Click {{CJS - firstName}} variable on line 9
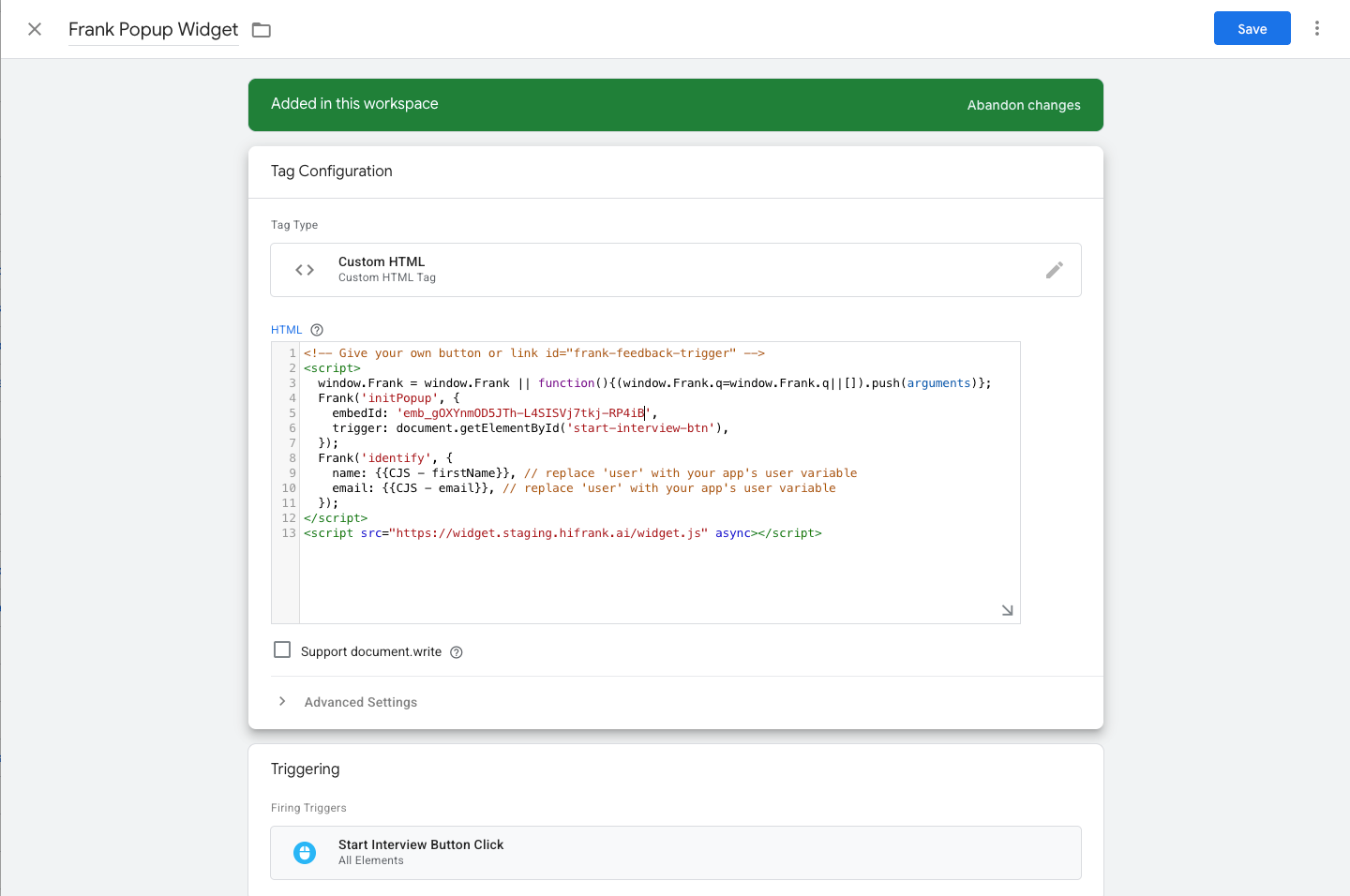Image resolution: width=1350 pixels, height=896 pixels. [x=442, y=473]
